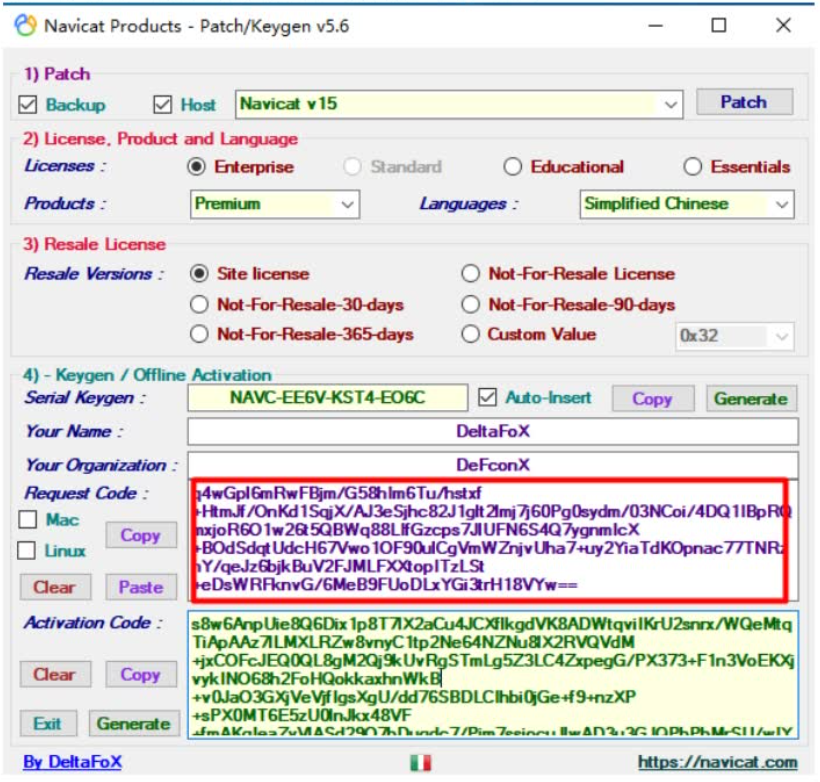Click the Patch button
This screenshot has width=820, height=782.
[744, 102]
